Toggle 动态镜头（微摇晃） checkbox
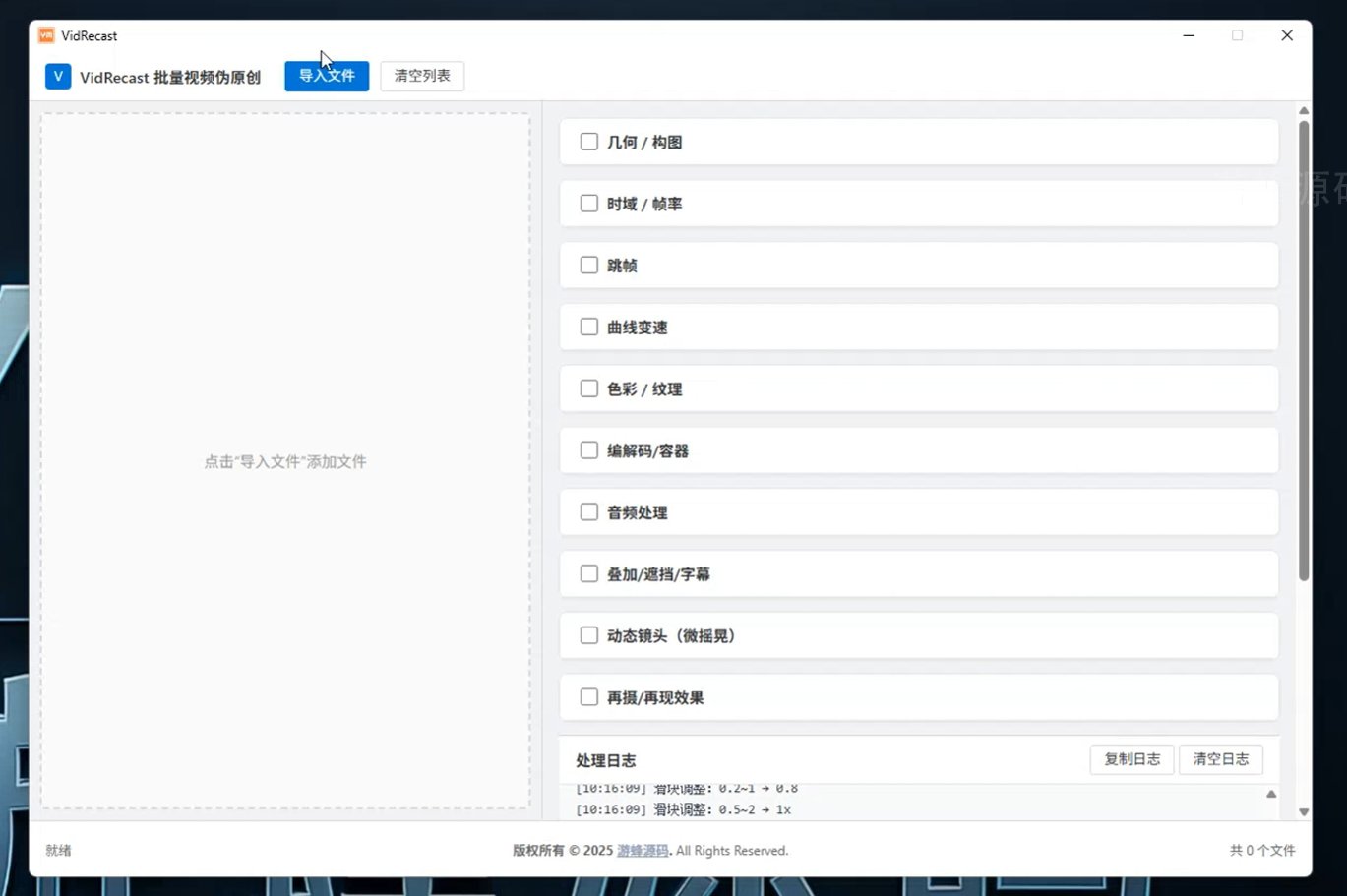The width and height of the screenshot is (1347, 896). (x=589, y=635)
